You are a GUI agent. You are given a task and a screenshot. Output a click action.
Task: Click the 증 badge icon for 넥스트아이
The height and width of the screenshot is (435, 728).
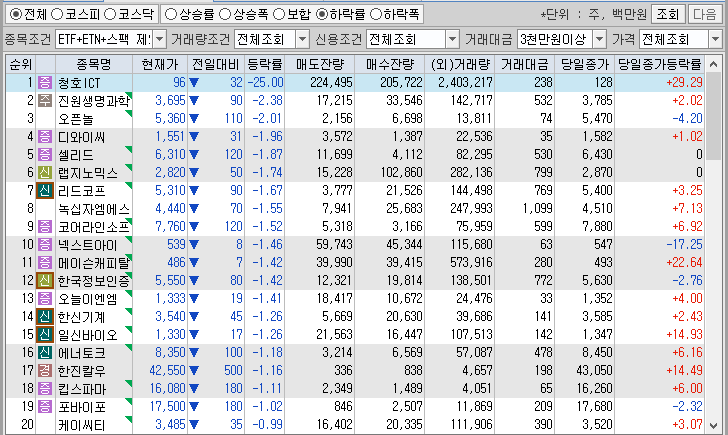coord(45,244)
